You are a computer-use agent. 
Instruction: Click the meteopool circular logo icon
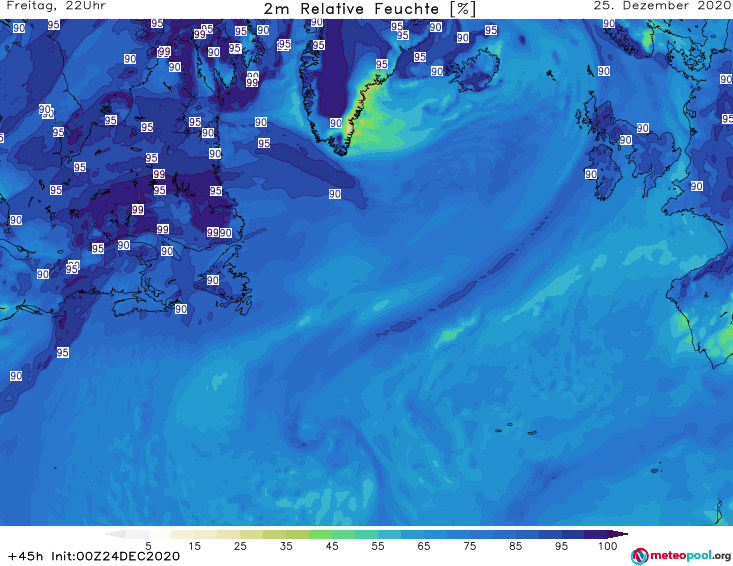639,556
